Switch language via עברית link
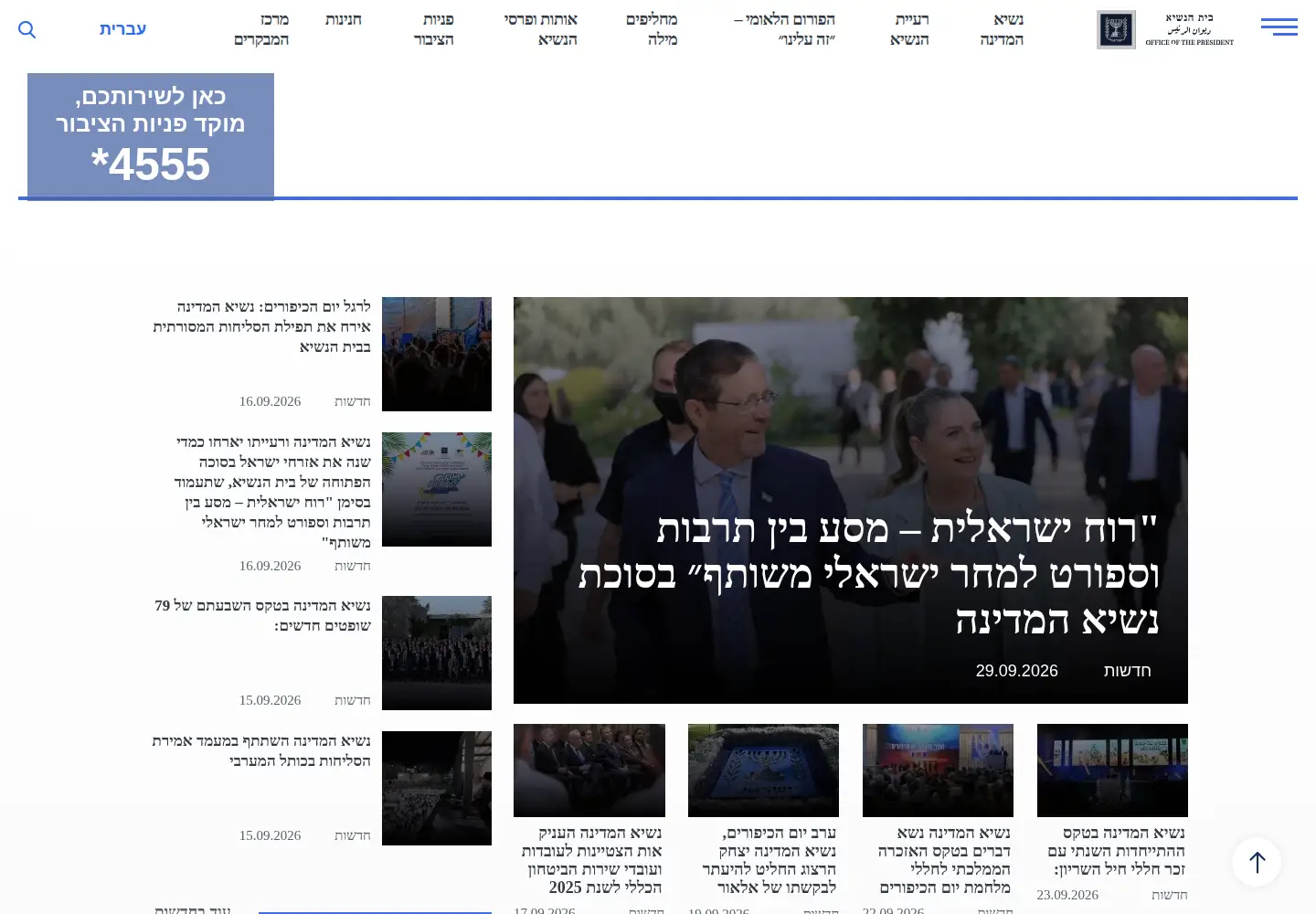This screenshot has height=914, width=1316. coord(122,29)
